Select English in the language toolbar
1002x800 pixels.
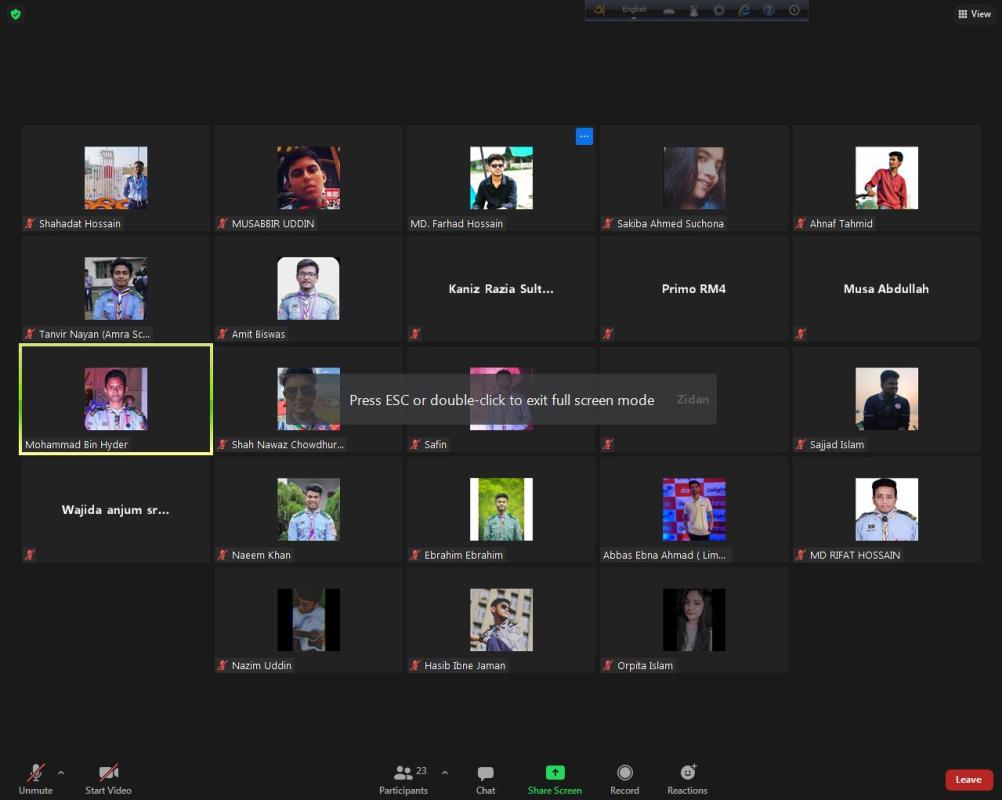tap(634, 10)
